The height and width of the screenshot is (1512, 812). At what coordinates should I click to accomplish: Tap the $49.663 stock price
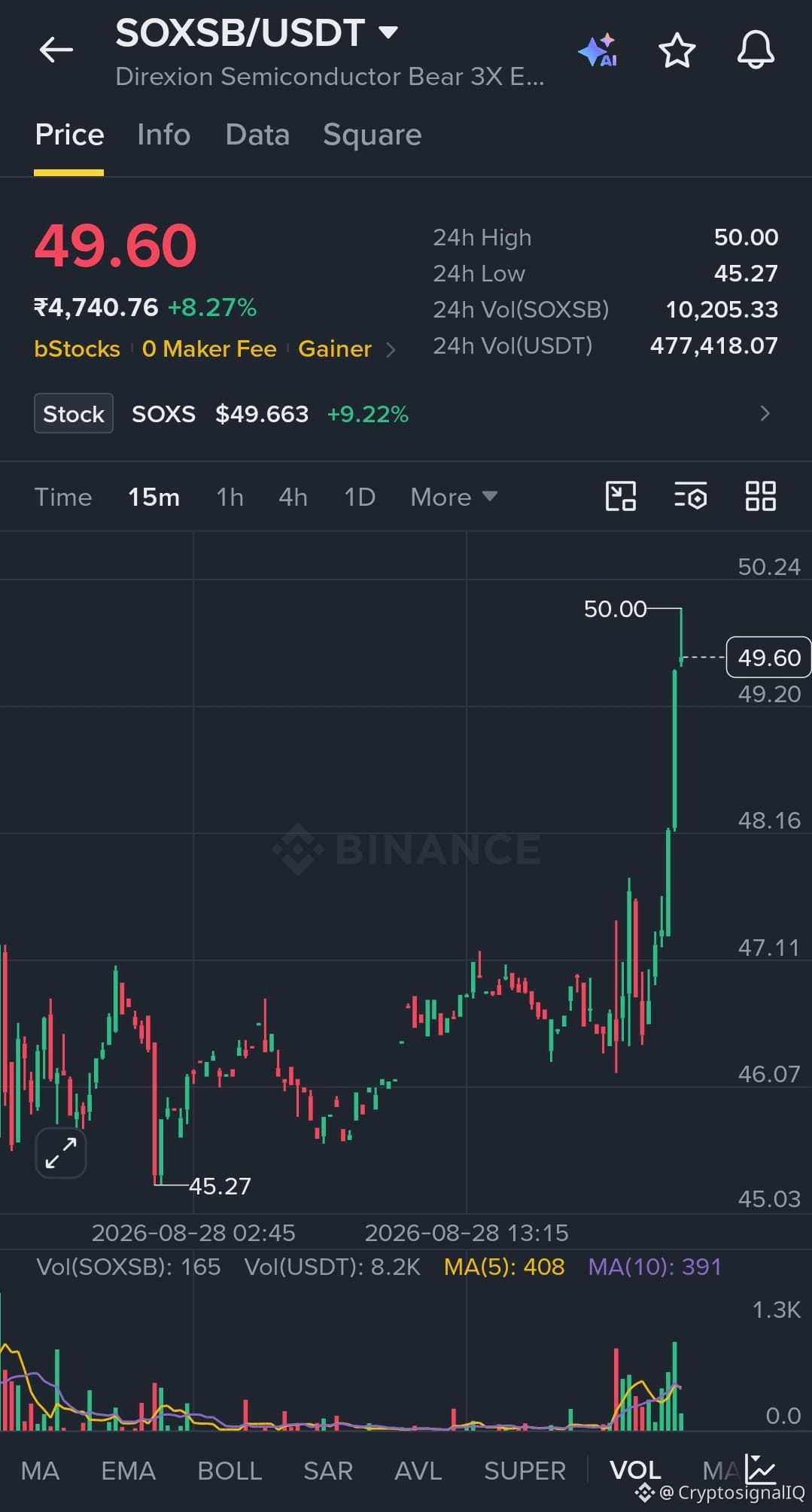click(262, 414)
